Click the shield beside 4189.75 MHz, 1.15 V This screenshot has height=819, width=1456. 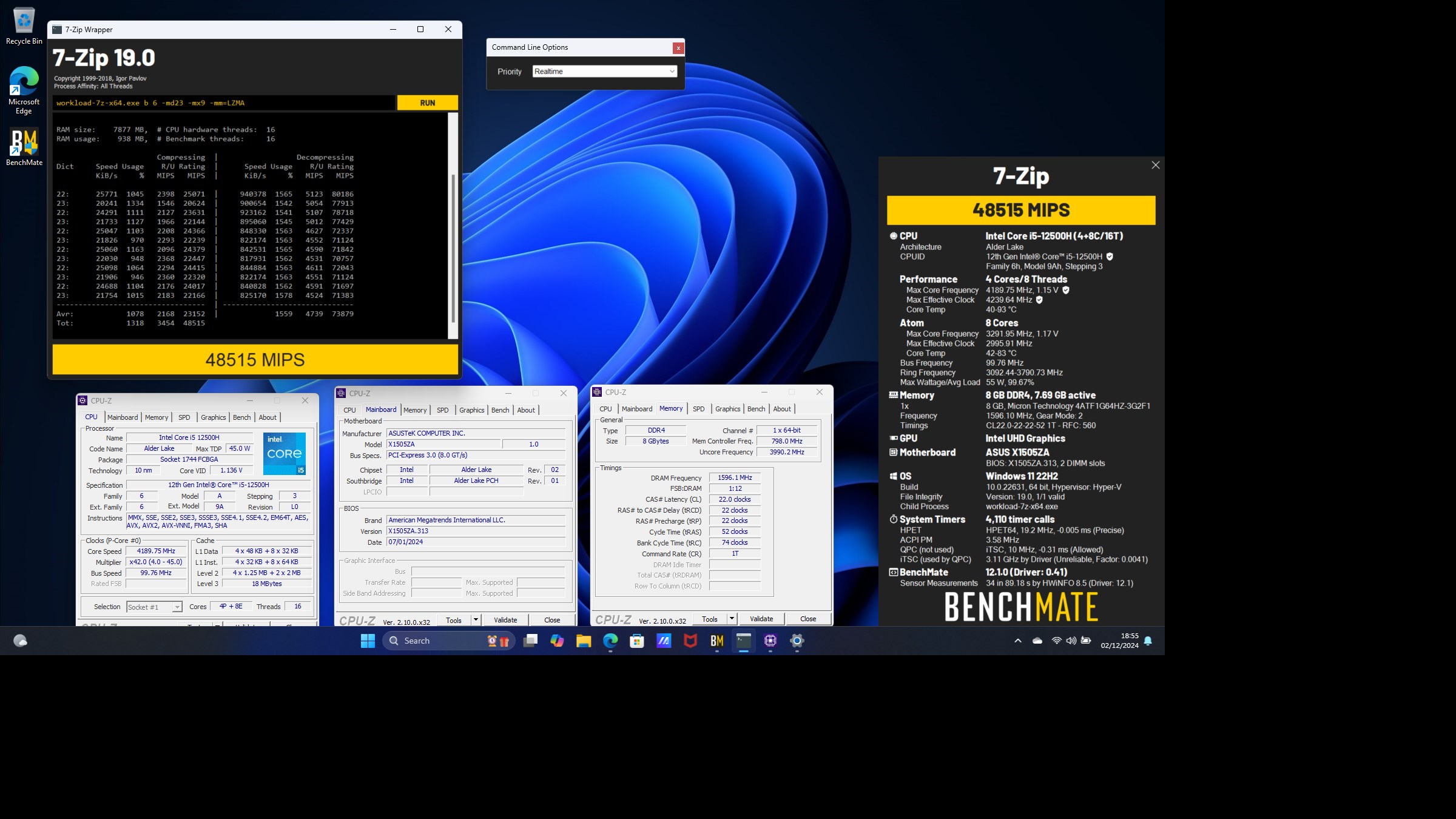point(1066,290)
